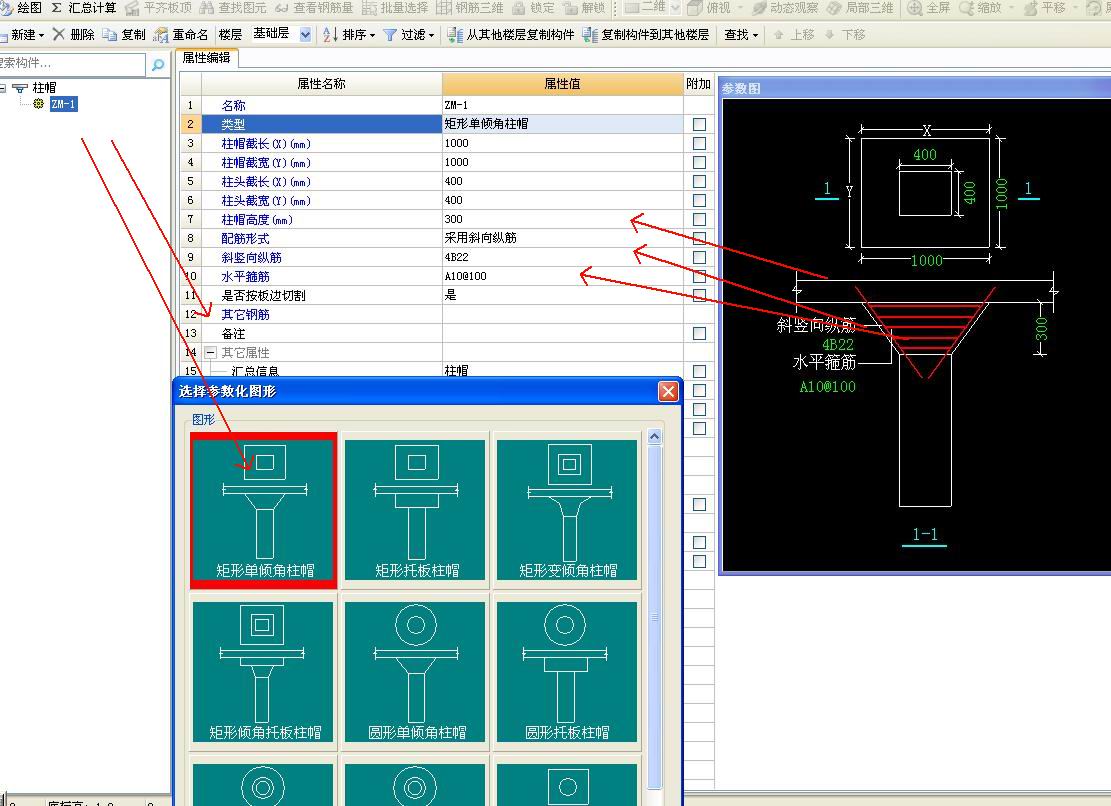Select the 矩形变倾角柱帽 shape thumbnail
This screenshot has height=806, width=1111.
(x=567, y=511)
